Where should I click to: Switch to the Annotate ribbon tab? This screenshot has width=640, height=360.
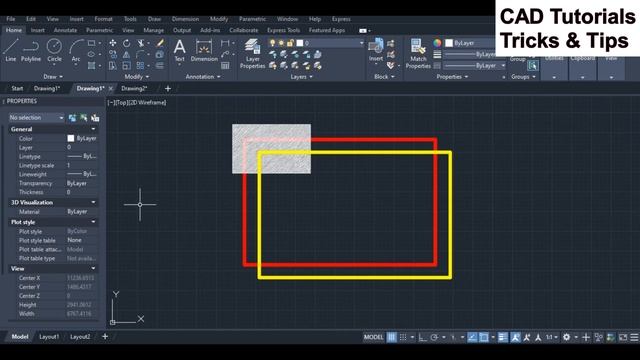(x=65, y=30)
